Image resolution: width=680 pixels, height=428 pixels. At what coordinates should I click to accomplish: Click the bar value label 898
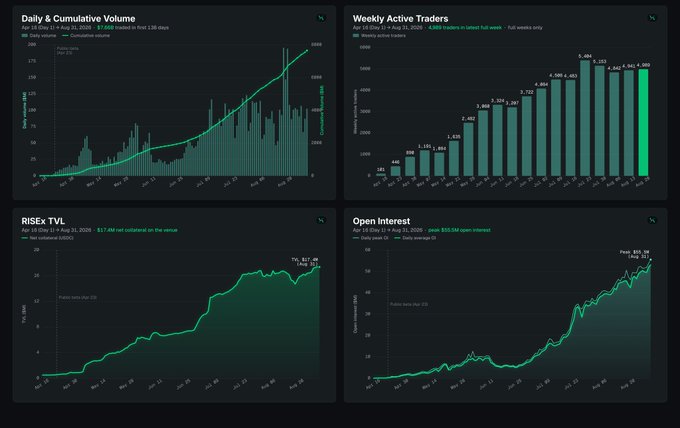point(410,153)
